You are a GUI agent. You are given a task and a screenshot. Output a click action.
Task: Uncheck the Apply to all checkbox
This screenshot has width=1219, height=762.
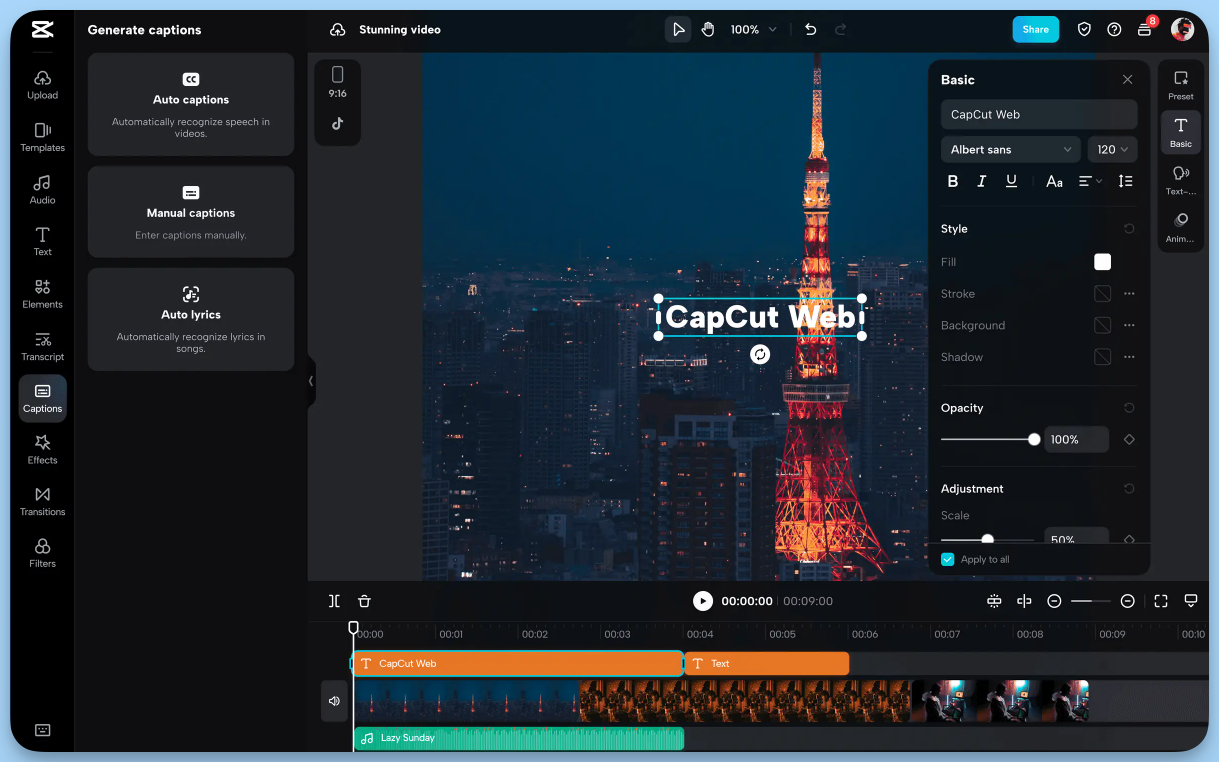tap(947, 559)
